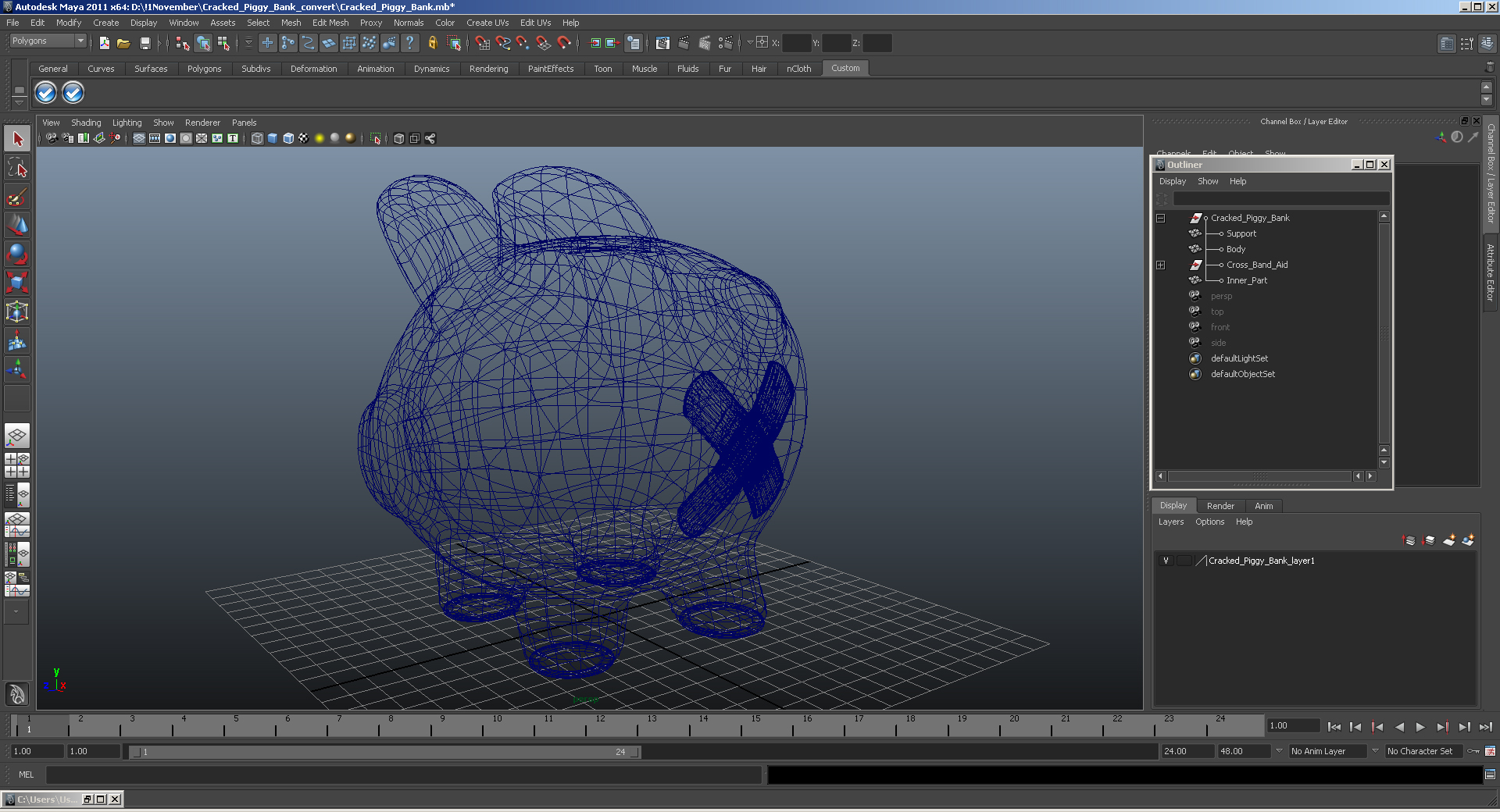
Task: Toggle auto keyframe key icon
Action: click(x=1473, y=751)
